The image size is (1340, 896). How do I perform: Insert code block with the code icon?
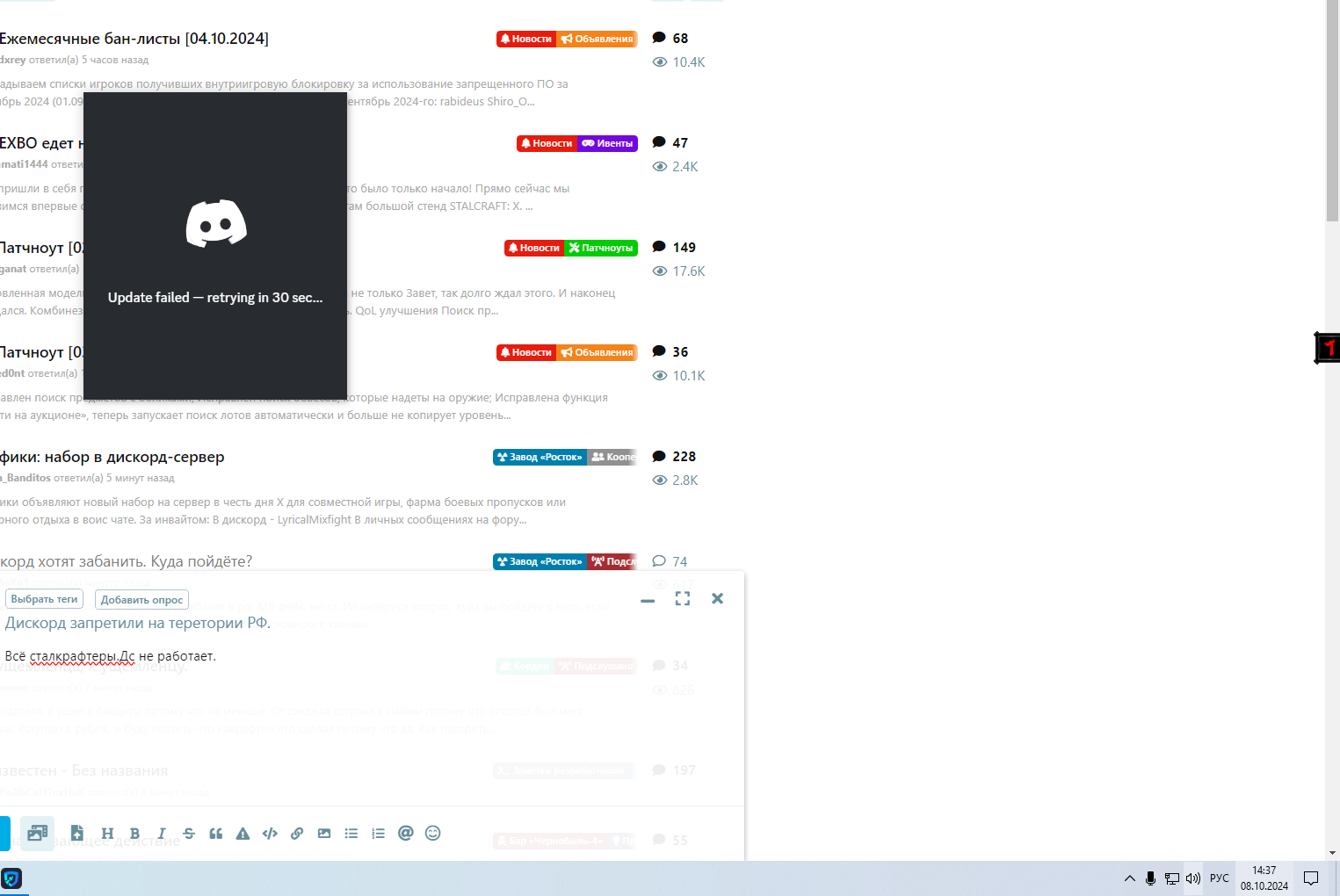270,834
